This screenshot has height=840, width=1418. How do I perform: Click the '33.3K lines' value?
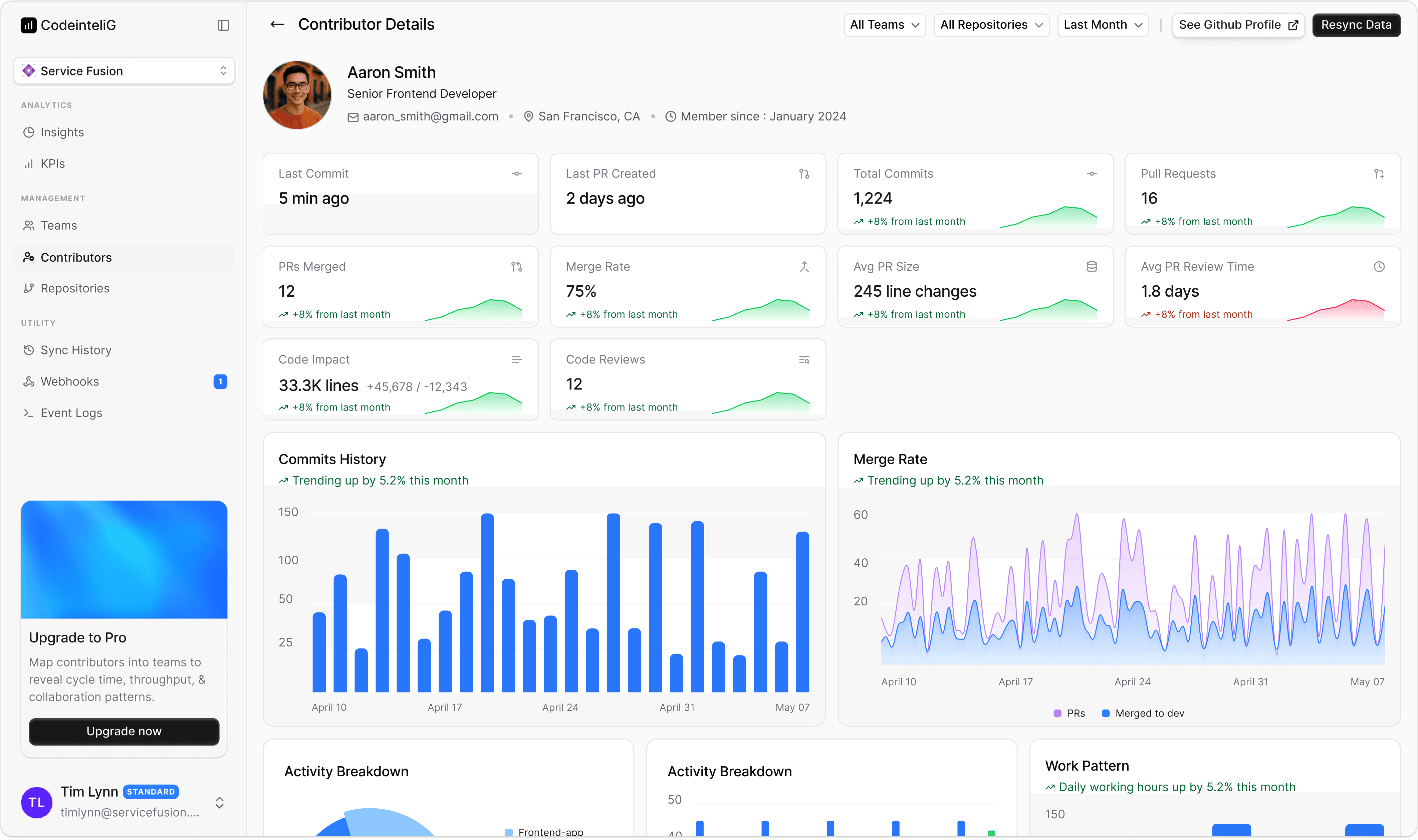(318, 385)
